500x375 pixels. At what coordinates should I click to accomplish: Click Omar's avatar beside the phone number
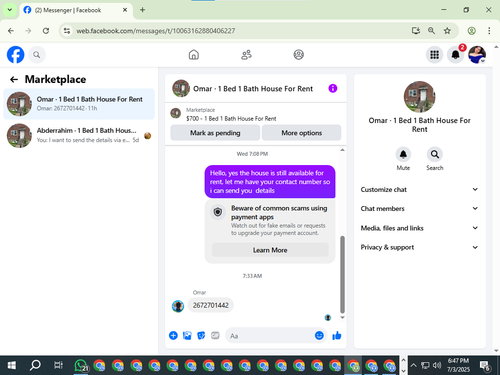(178, 306)
